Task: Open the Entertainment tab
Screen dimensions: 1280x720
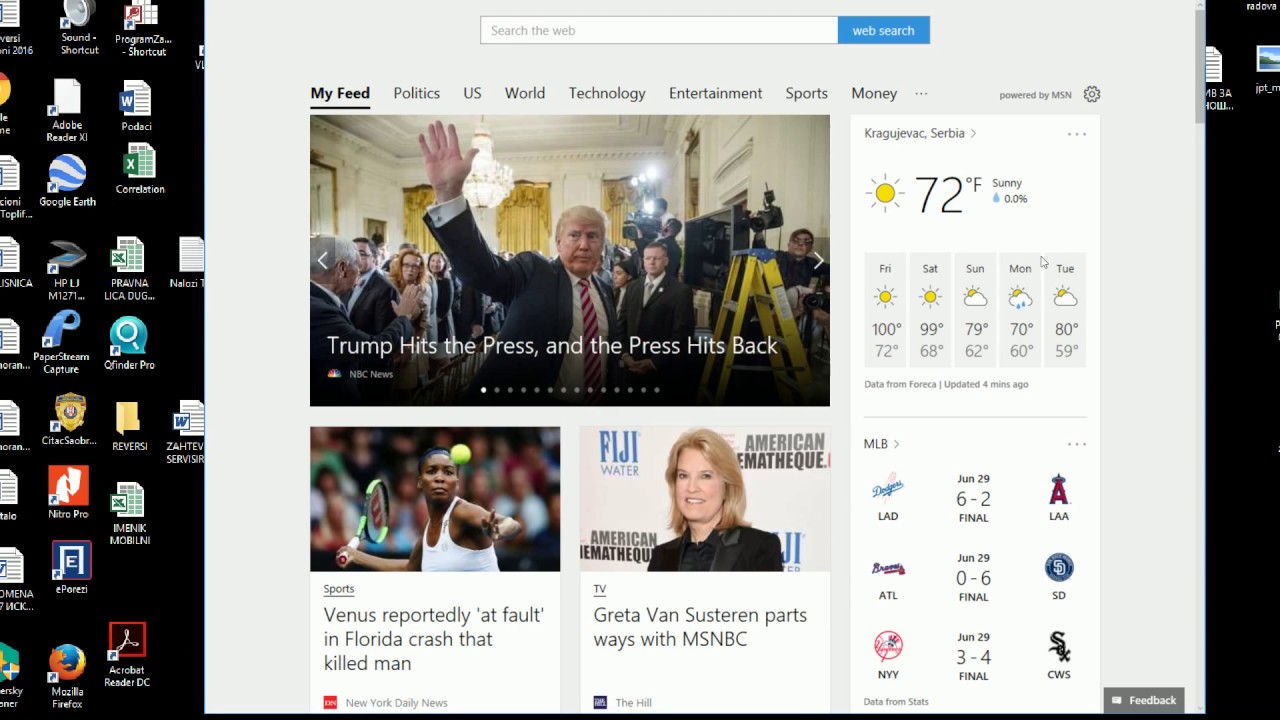Action: (715, 93)
